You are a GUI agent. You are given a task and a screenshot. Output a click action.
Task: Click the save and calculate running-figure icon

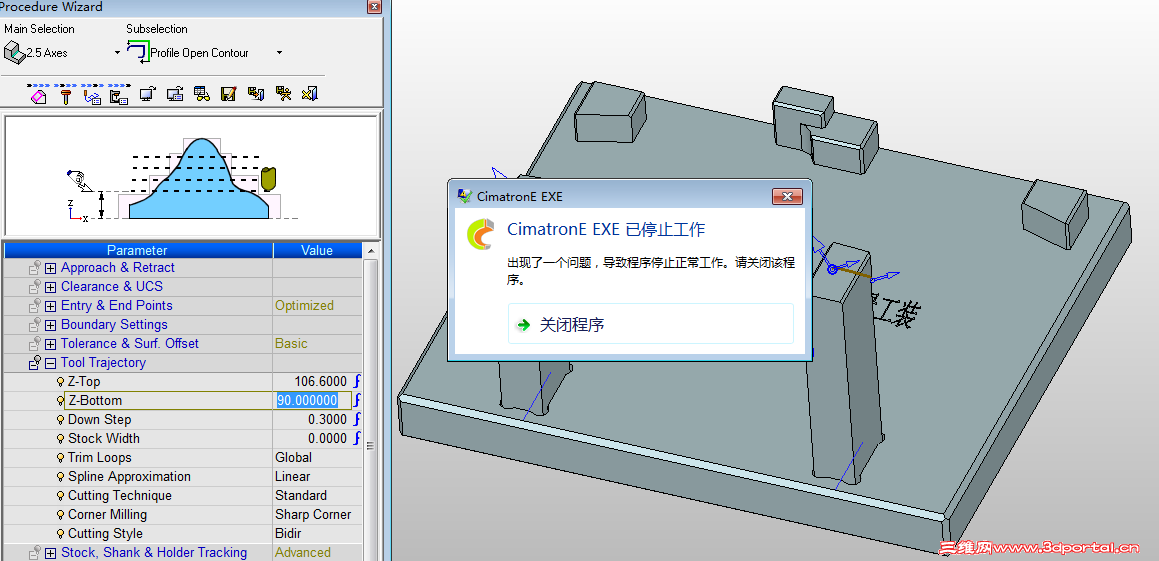tap(283, 94)
